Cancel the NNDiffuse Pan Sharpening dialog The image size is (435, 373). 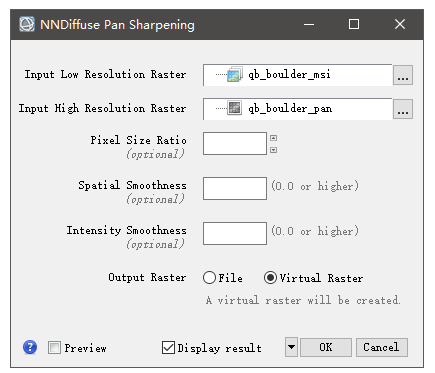pyautogui.click(x=382, y=347)
